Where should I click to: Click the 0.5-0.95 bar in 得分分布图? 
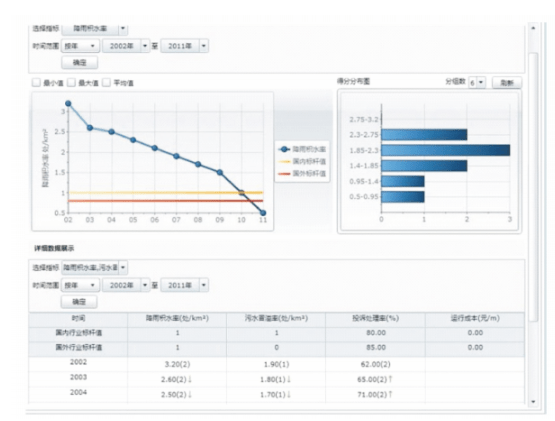(x=403, y=197)
